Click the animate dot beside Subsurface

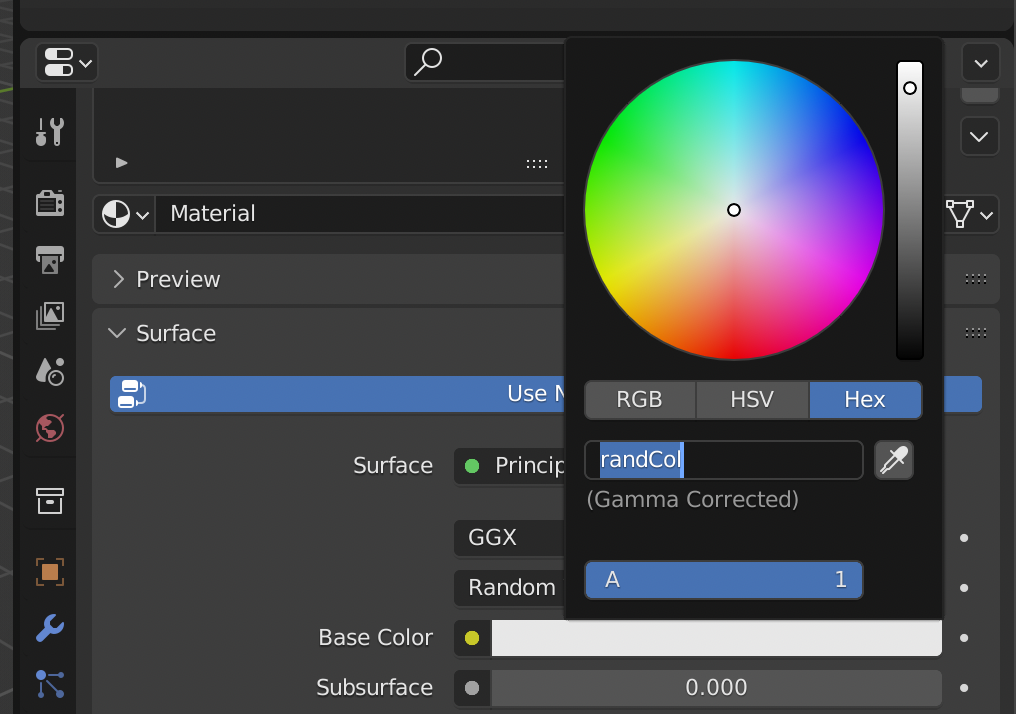[964, 688]
